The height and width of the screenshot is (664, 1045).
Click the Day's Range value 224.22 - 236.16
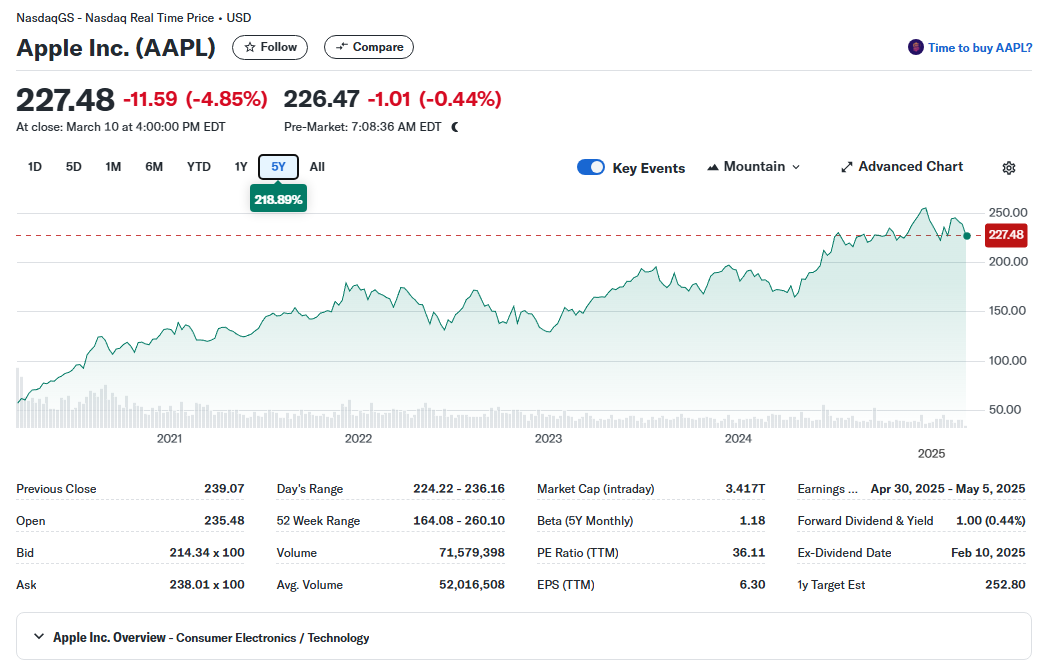click(459, 489)
